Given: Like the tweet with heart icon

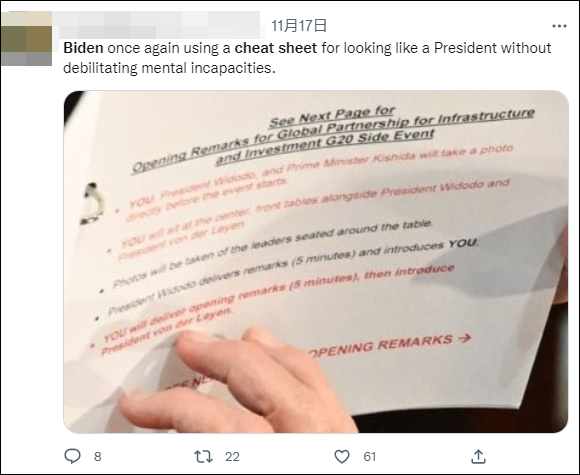Looking at the screenshot, I should (342, 457).
